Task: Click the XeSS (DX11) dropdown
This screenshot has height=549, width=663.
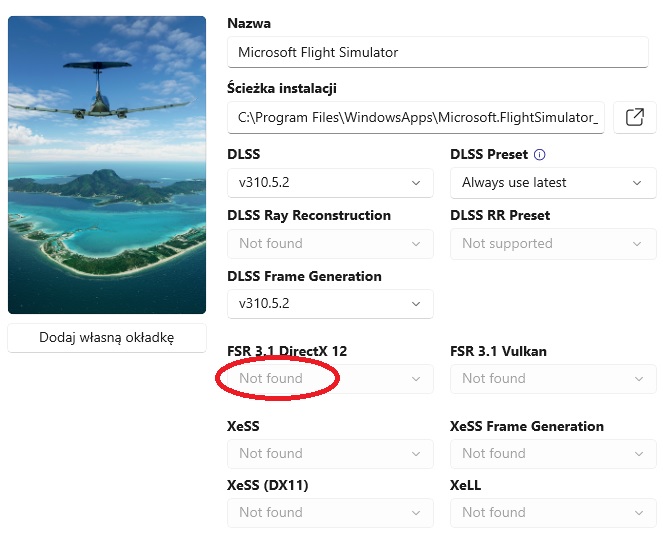Action: [330, 513]
